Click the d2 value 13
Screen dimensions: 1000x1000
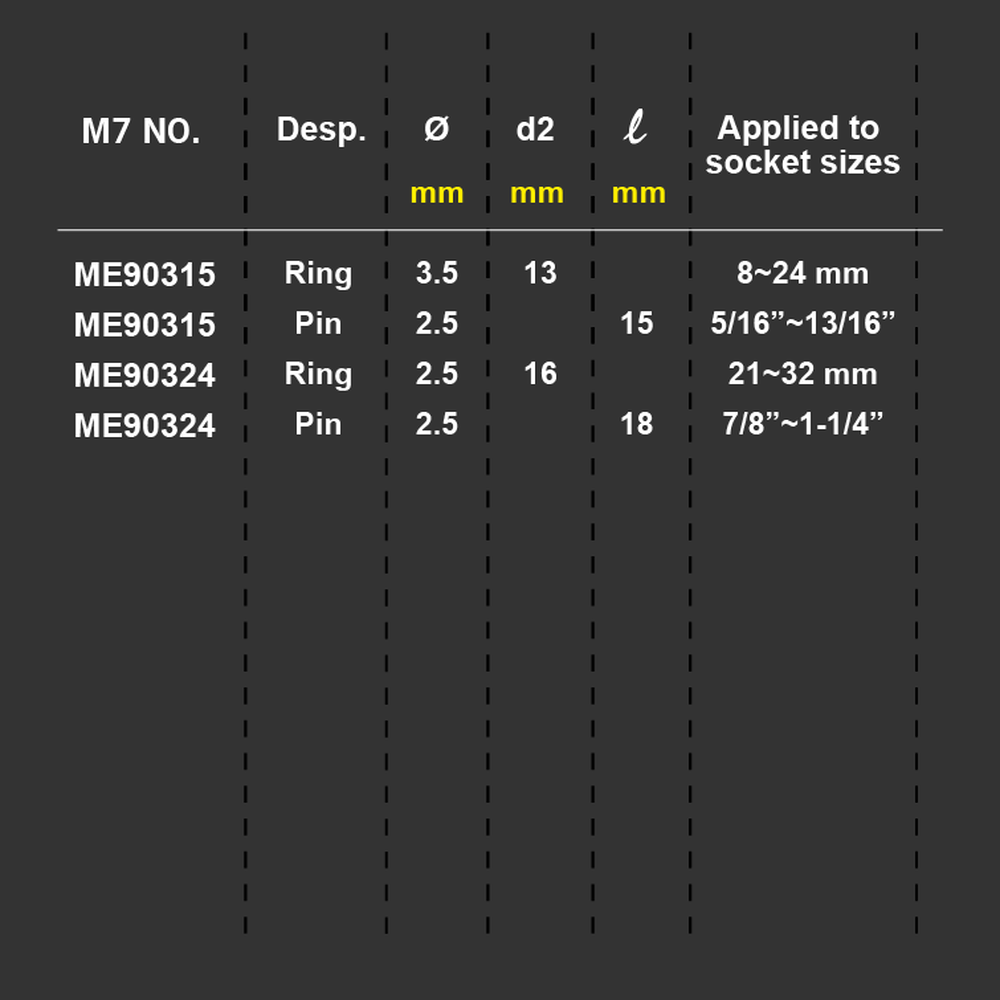pos(540,273)
